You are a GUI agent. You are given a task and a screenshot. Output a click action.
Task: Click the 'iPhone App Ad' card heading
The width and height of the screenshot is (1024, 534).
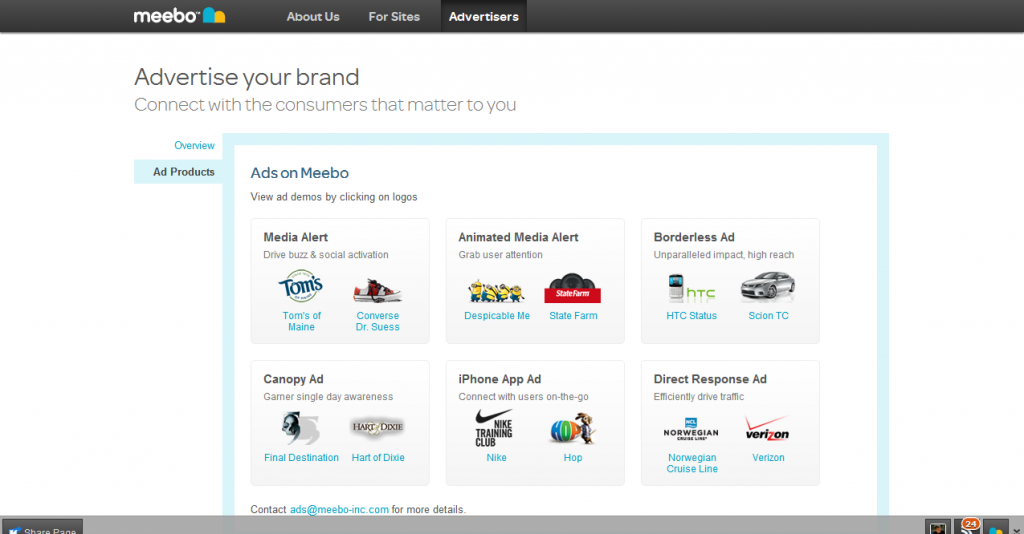(x=500, y=379)
